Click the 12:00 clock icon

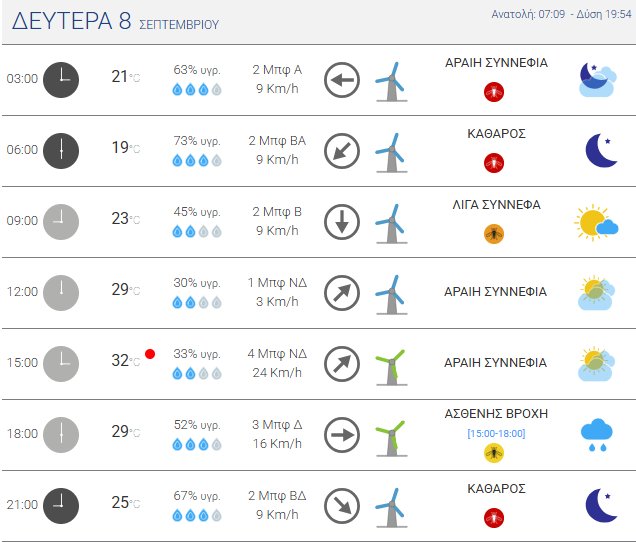[61, 292]
